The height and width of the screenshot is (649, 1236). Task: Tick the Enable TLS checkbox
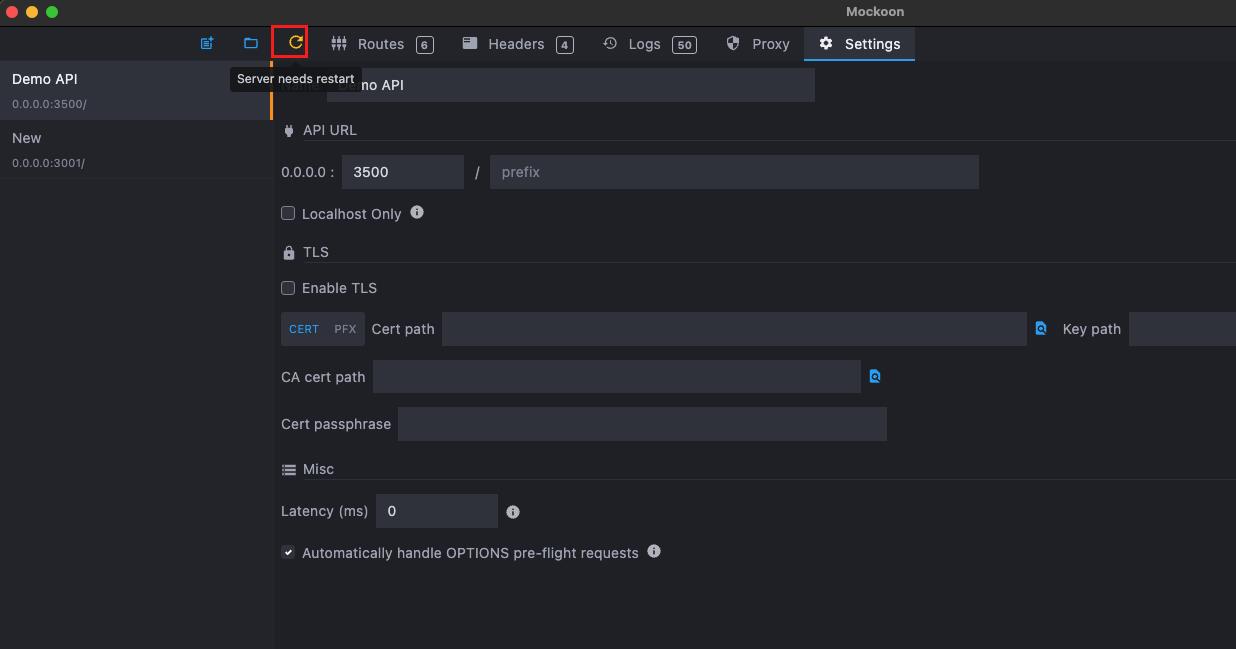[288, 288]
